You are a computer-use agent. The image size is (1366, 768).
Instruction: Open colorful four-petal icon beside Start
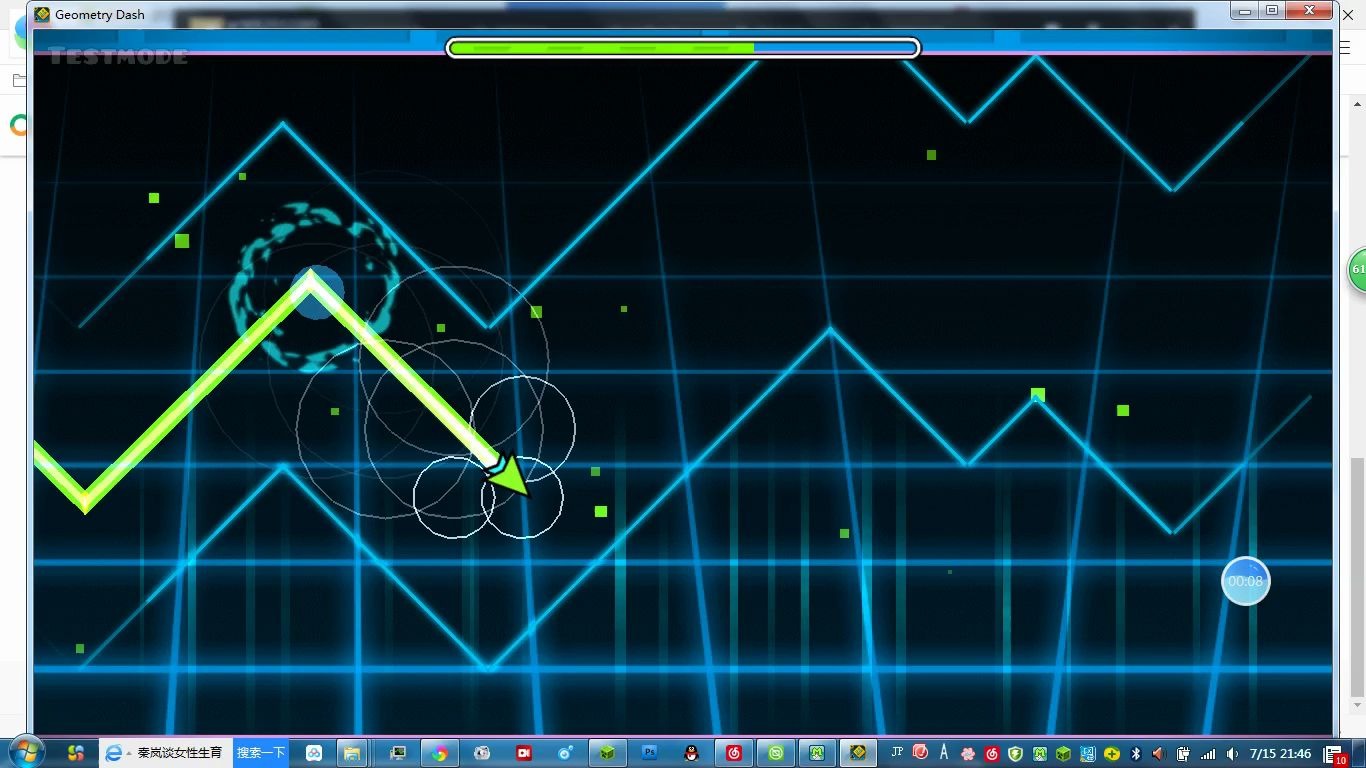[76, 753]
